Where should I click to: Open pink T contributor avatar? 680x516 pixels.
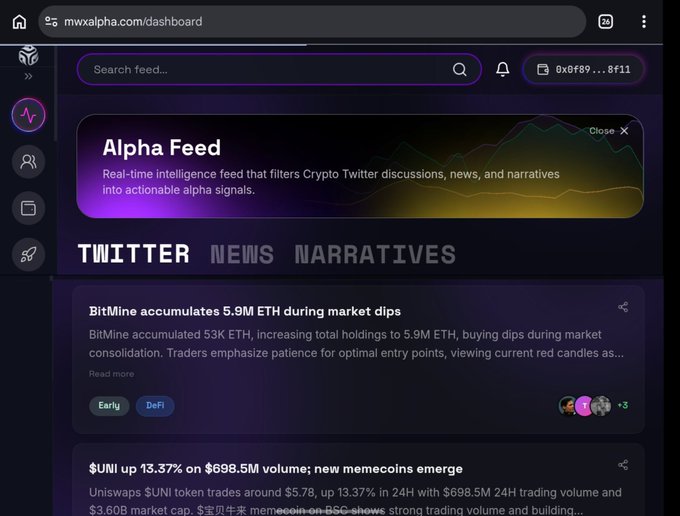tap(584, 406)
